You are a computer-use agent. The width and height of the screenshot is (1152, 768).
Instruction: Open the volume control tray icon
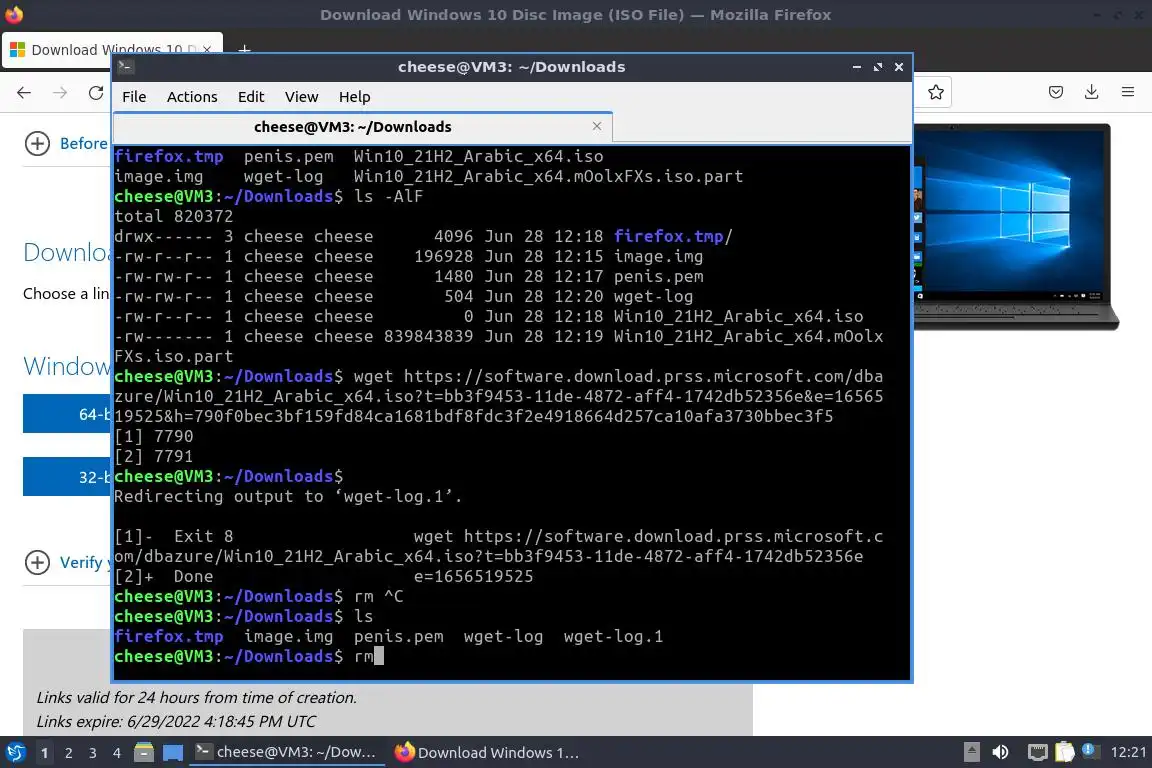pos(1000,752)
